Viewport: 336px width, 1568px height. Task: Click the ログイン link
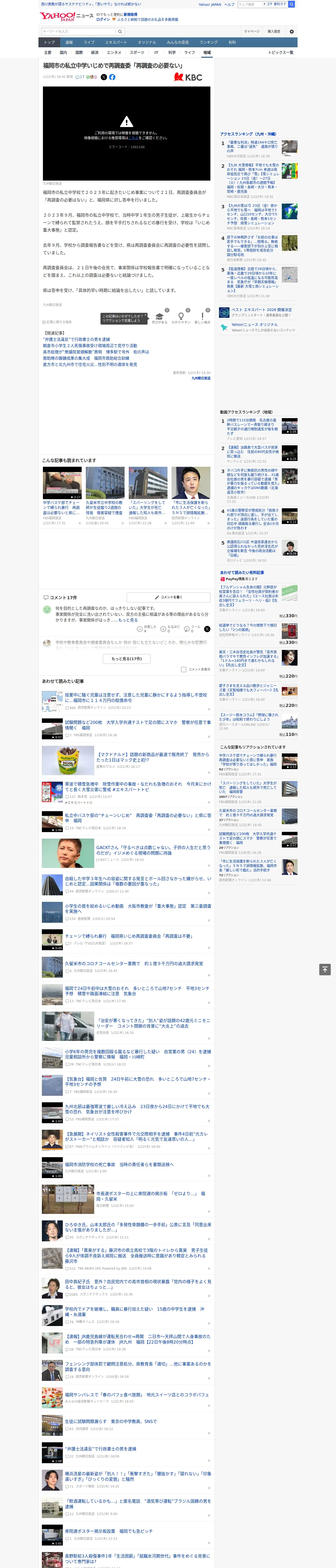103,20
